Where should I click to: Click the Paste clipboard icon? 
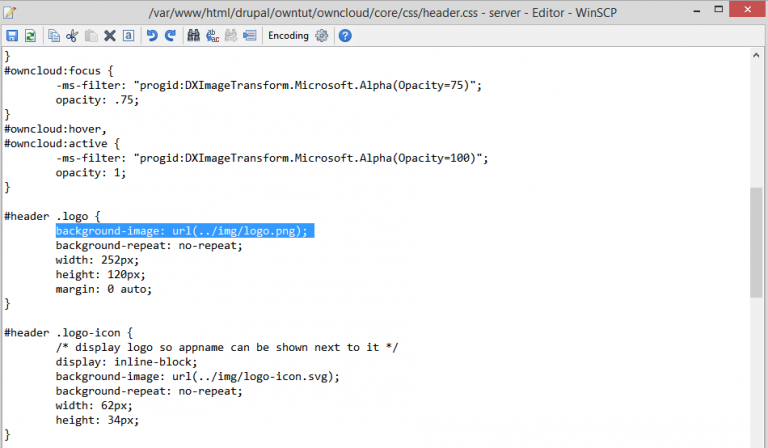[91, 35]
